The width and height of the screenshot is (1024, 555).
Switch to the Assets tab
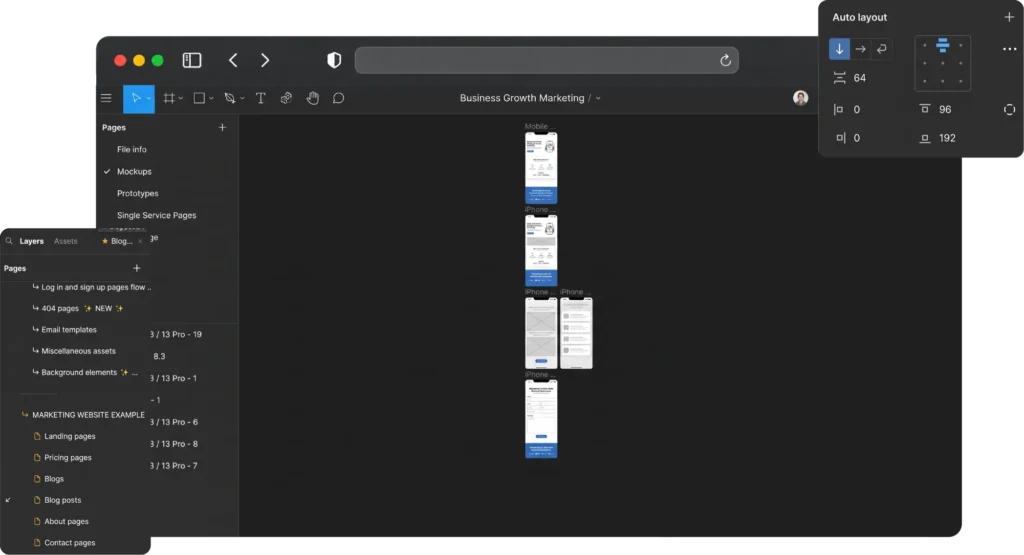(x=65, y=241)
